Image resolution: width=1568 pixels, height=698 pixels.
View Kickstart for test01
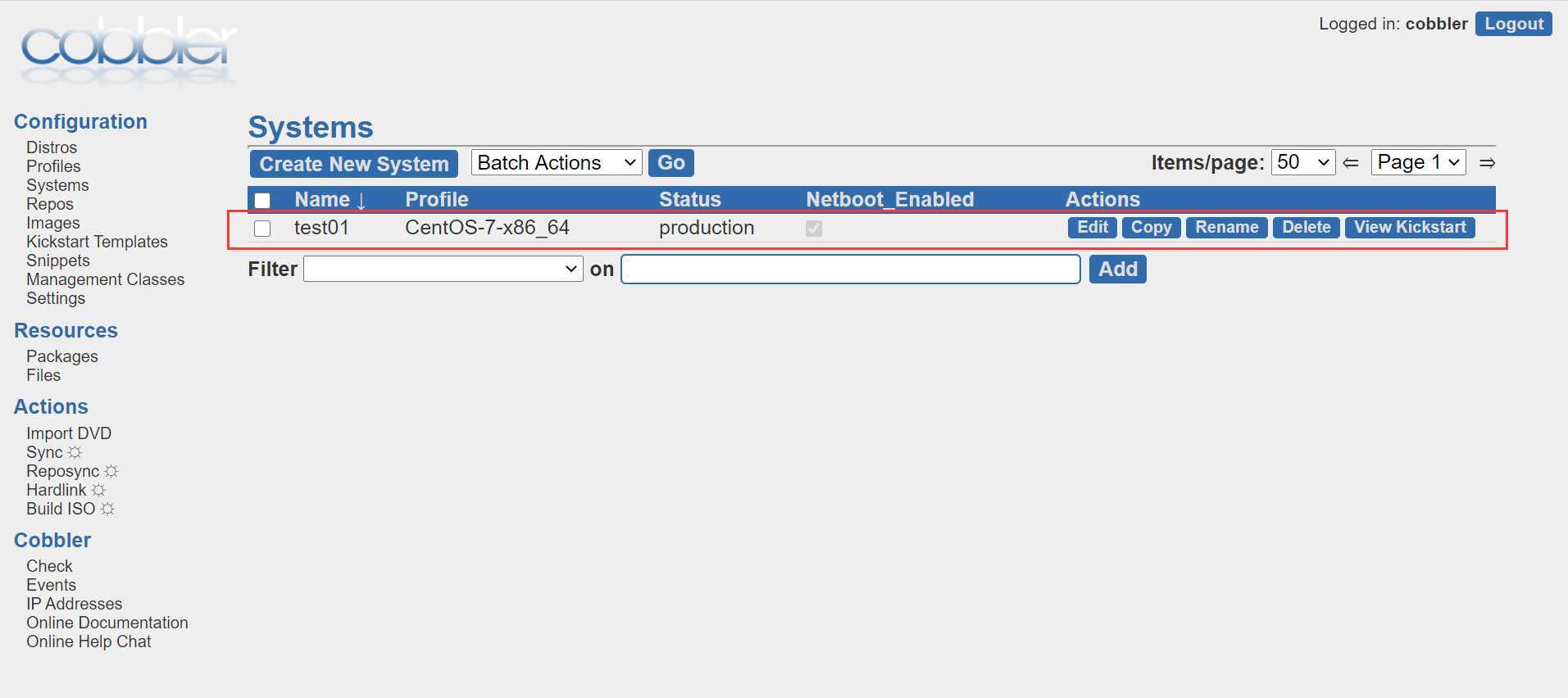point(1411,228)
